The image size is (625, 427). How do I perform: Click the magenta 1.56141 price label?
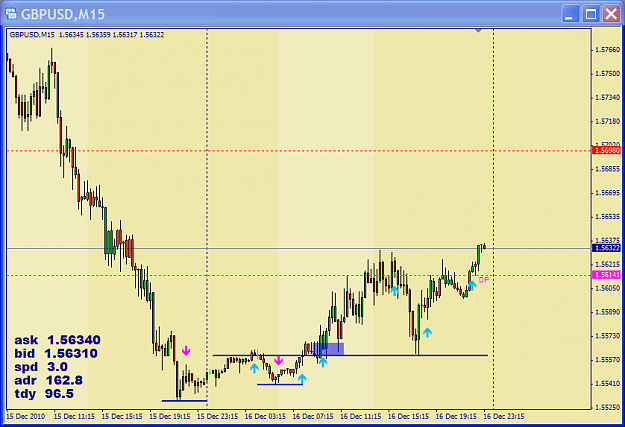click(x=606, y=275)
